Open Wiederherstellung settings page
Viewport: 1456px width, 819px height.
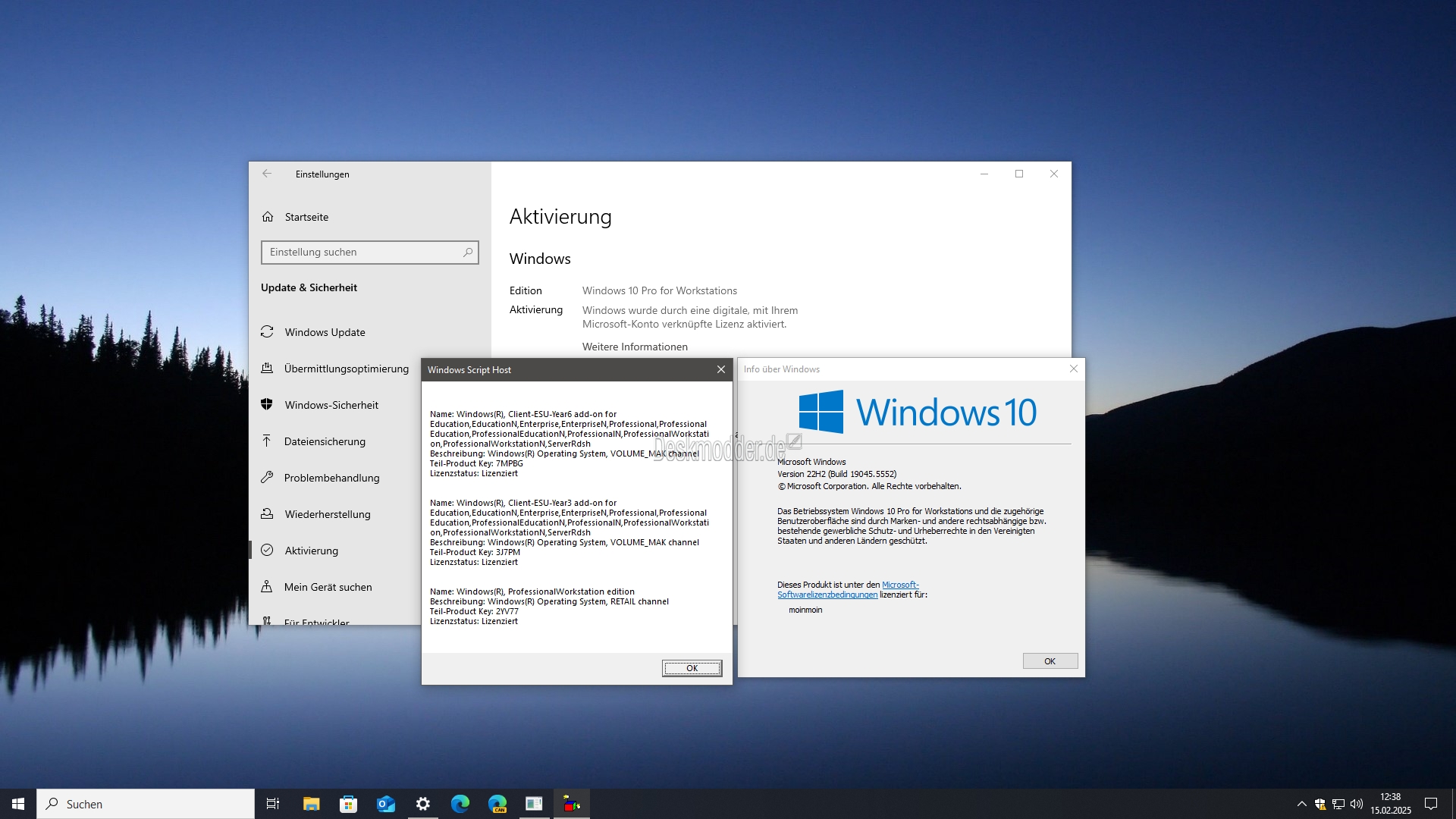coord(328,514)
